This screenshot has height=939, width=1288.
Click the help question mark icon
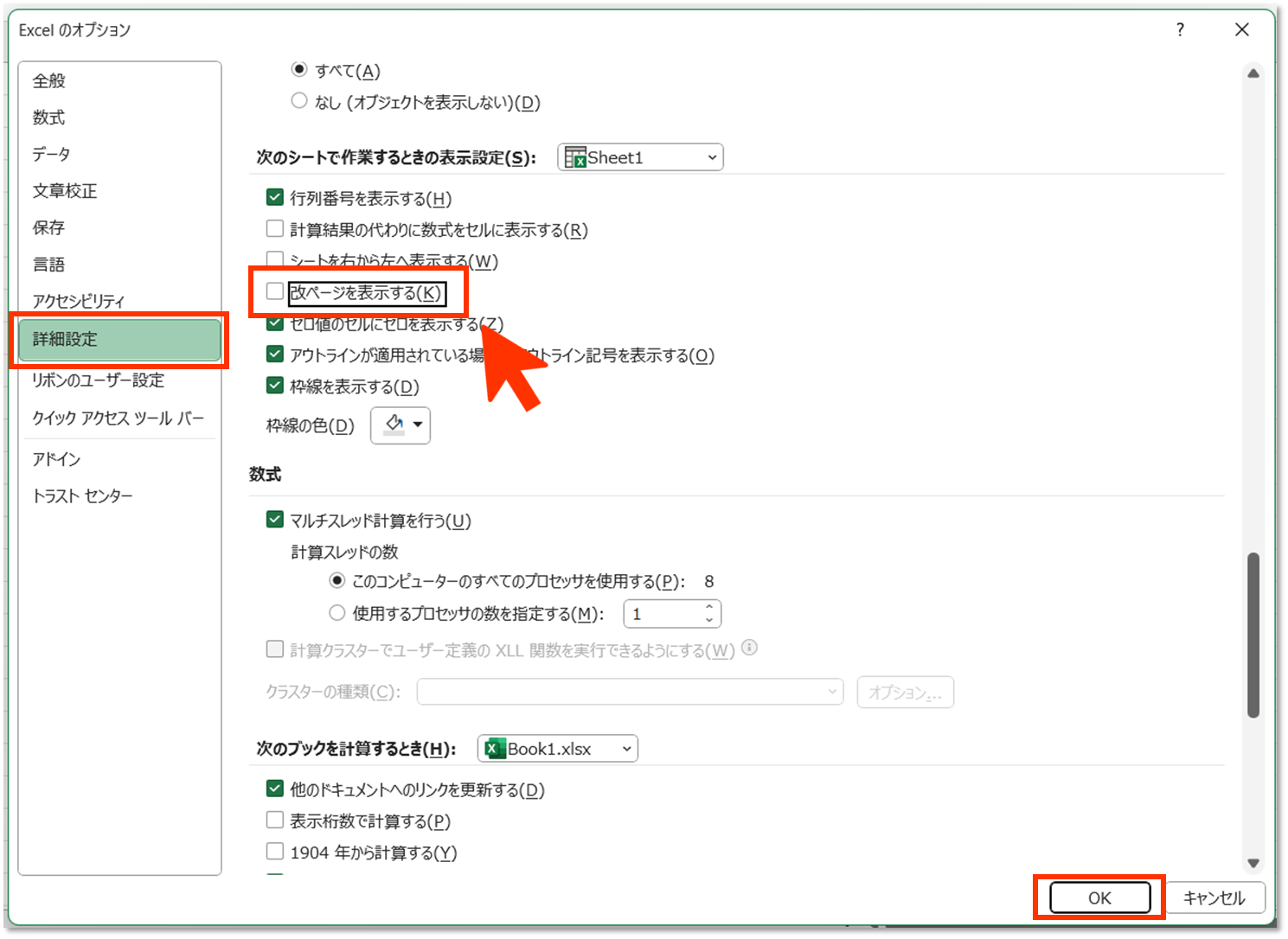tap(1180, 30)
